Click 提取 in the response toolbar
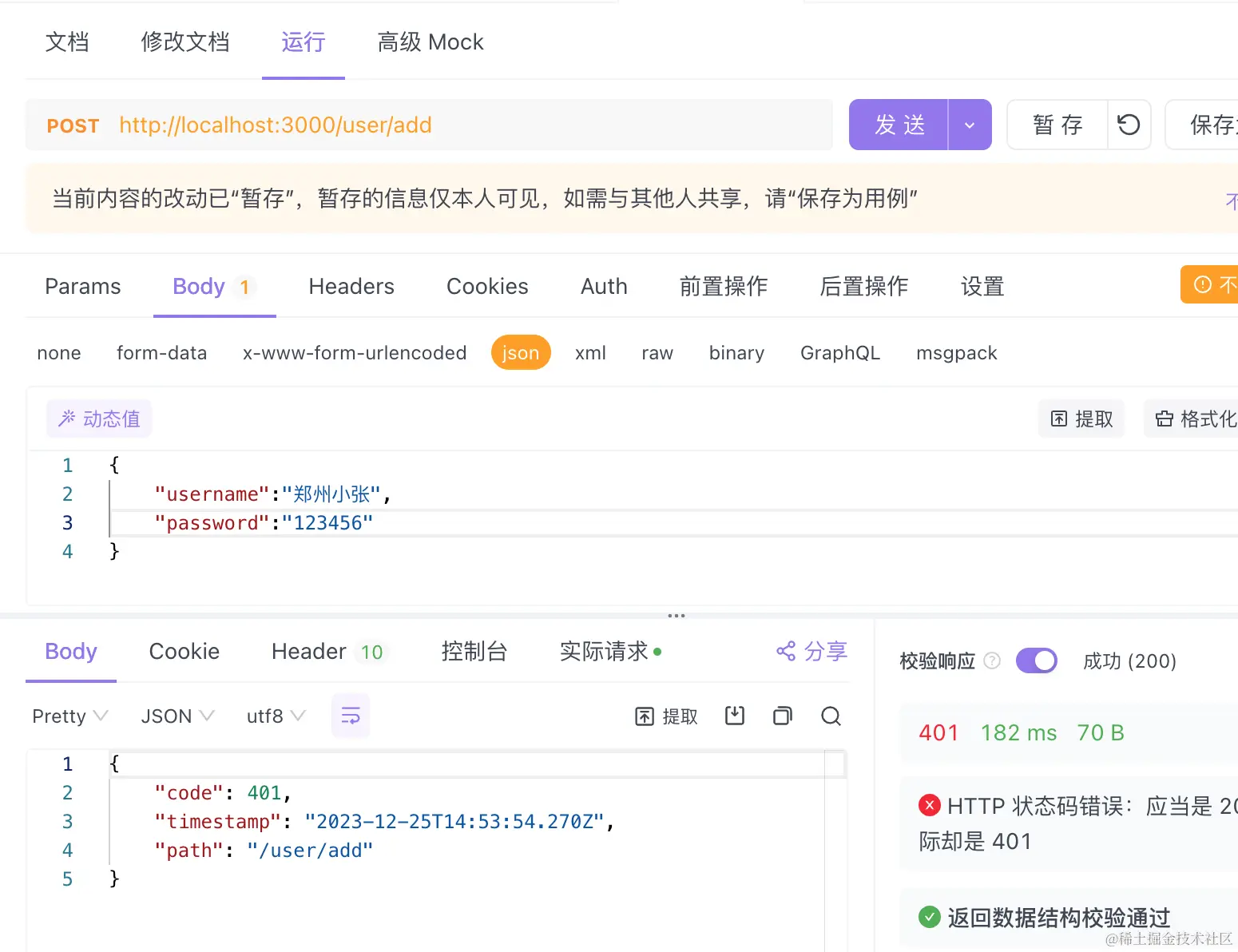The height and width of the screenshot is (952, 1238). 666,716
